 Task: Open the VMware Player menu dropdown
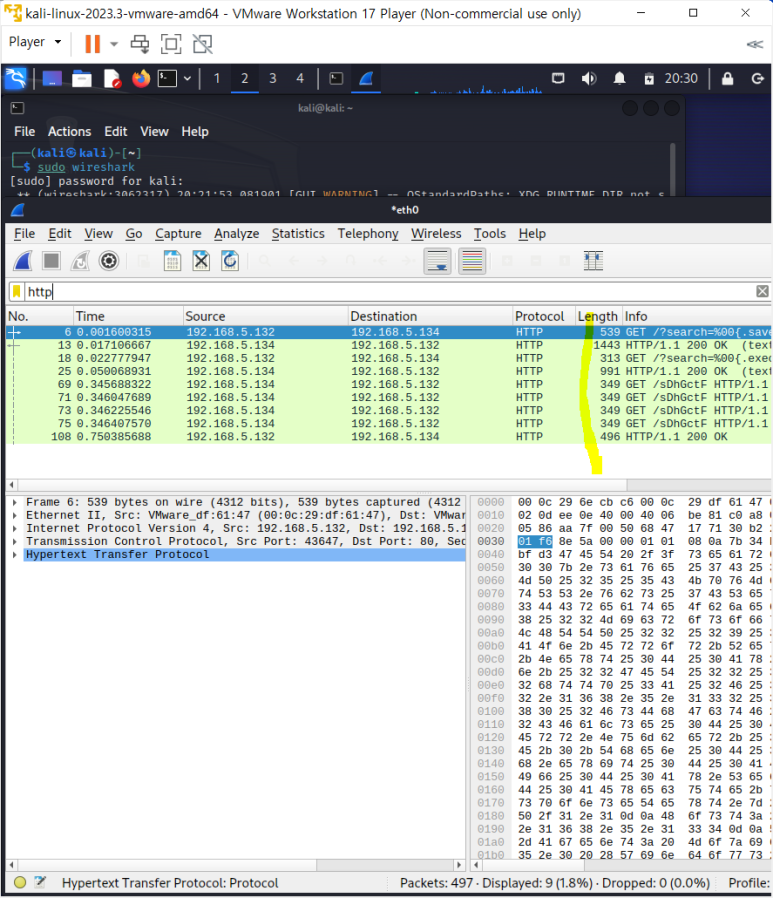[34, 42]
